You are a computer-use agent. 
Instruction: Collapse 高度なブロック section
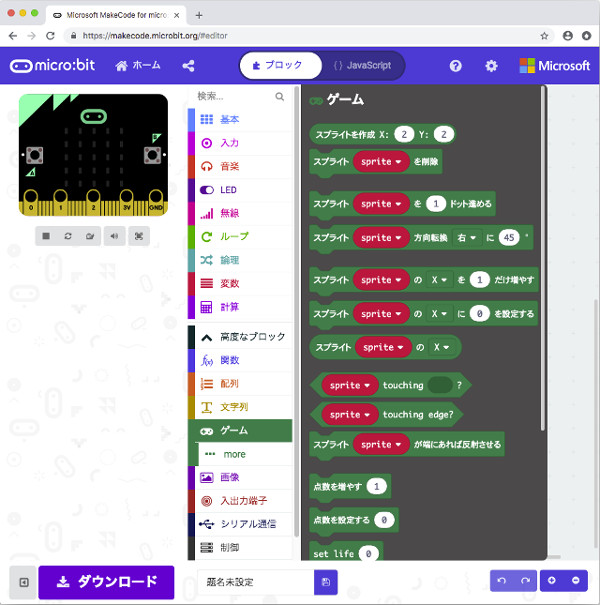(x=240, y=337)
